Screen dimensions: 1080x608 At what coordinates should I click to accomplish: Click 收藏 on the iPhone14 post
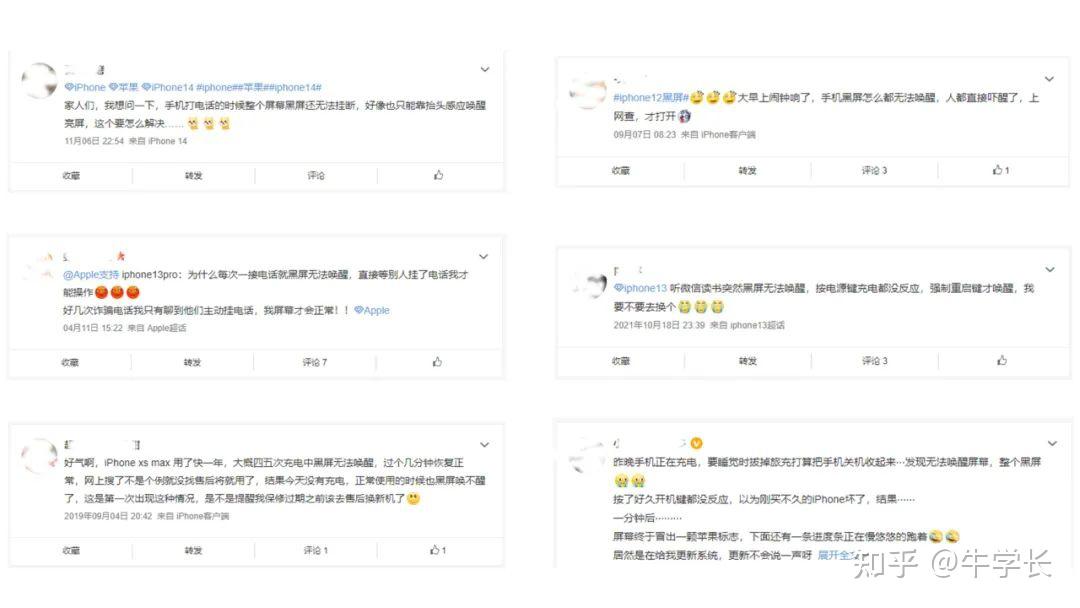(71, 176)
